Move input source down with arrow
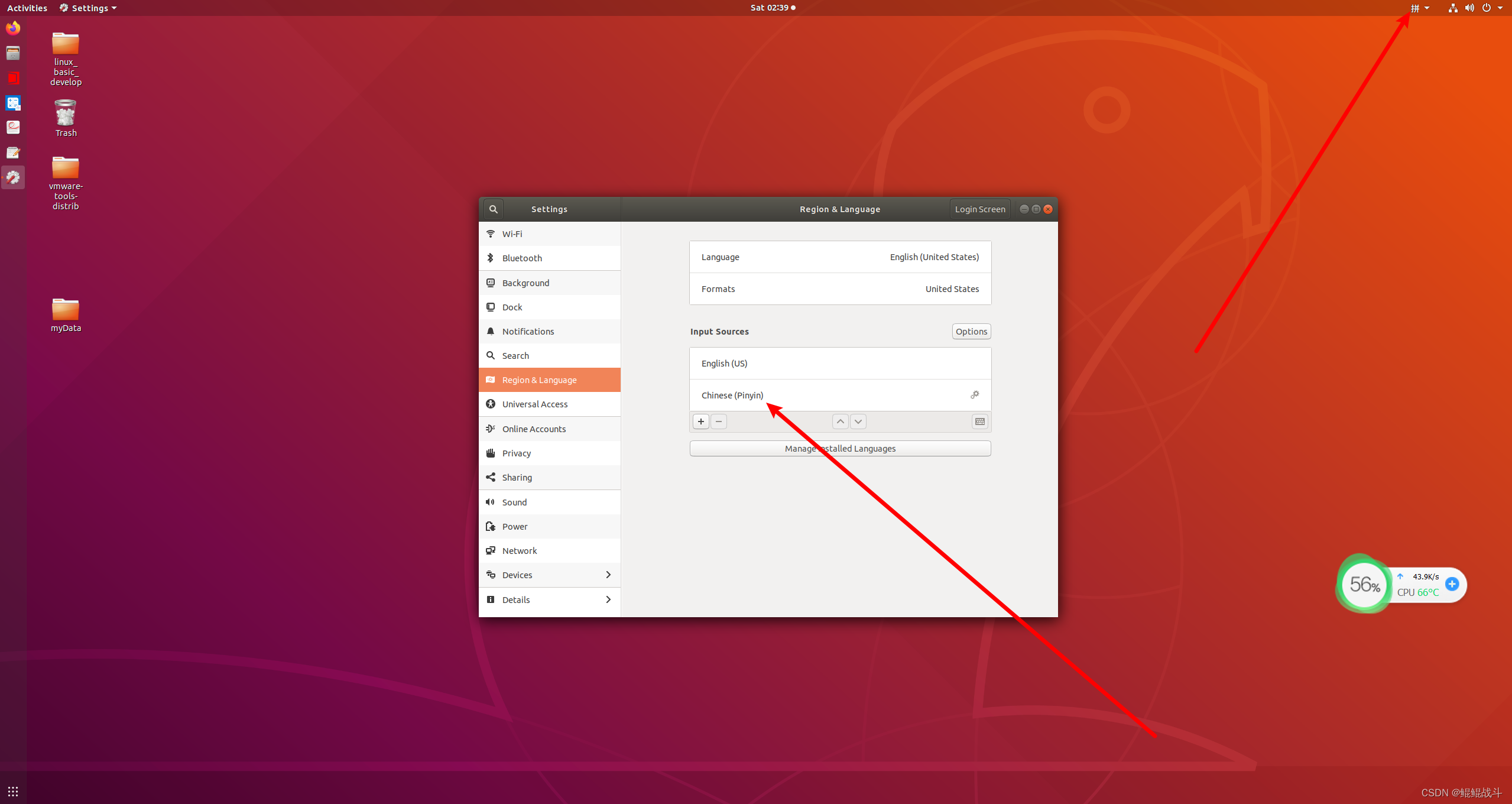Image resolution: width=1512 pixels, height=804 pixels. [858, 422]
